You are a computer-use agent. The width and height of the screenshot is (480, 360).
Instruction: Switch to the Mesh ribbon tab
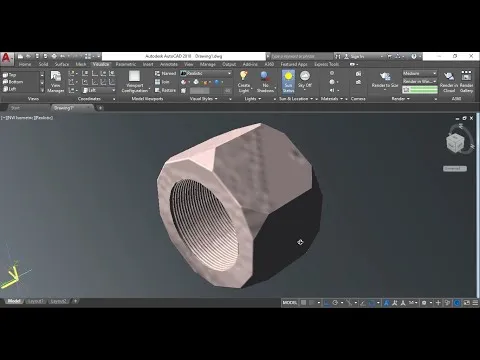pos(81,64)
